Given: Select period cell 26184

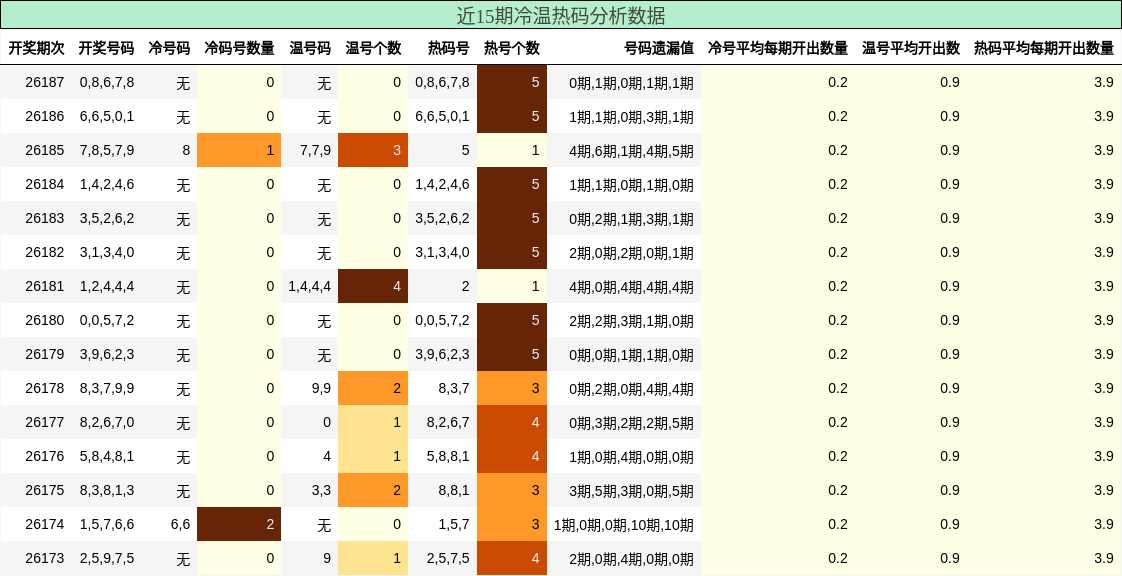Looking at the screenshot, I should point(44,184).
